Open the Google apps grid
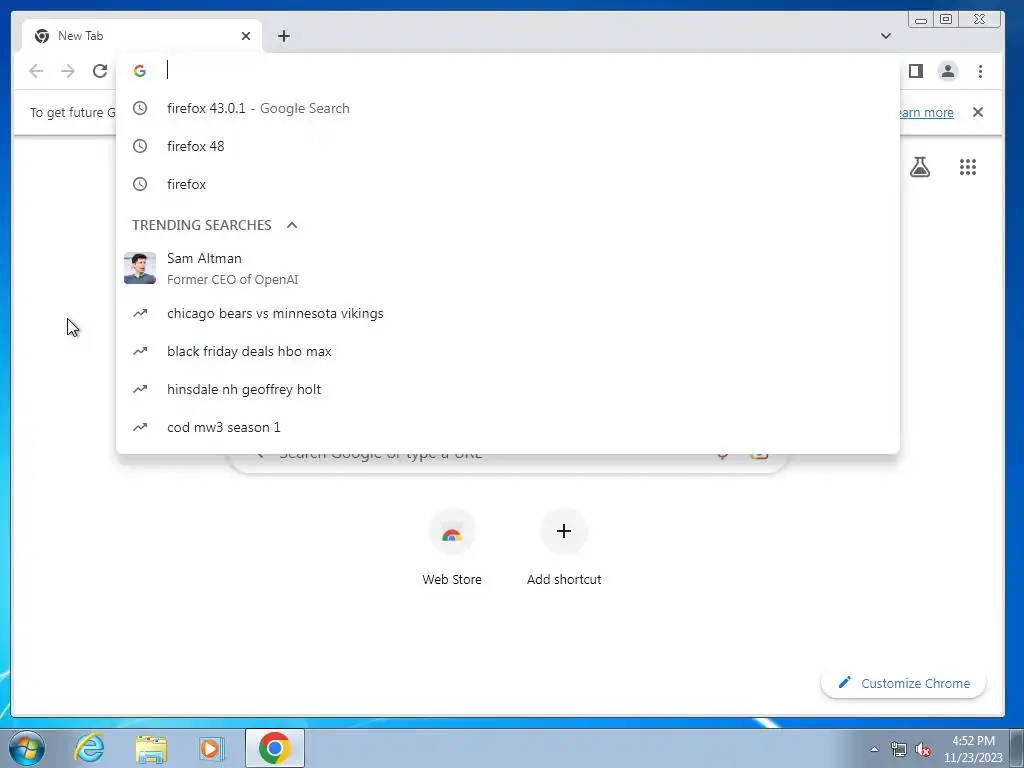 968,167
